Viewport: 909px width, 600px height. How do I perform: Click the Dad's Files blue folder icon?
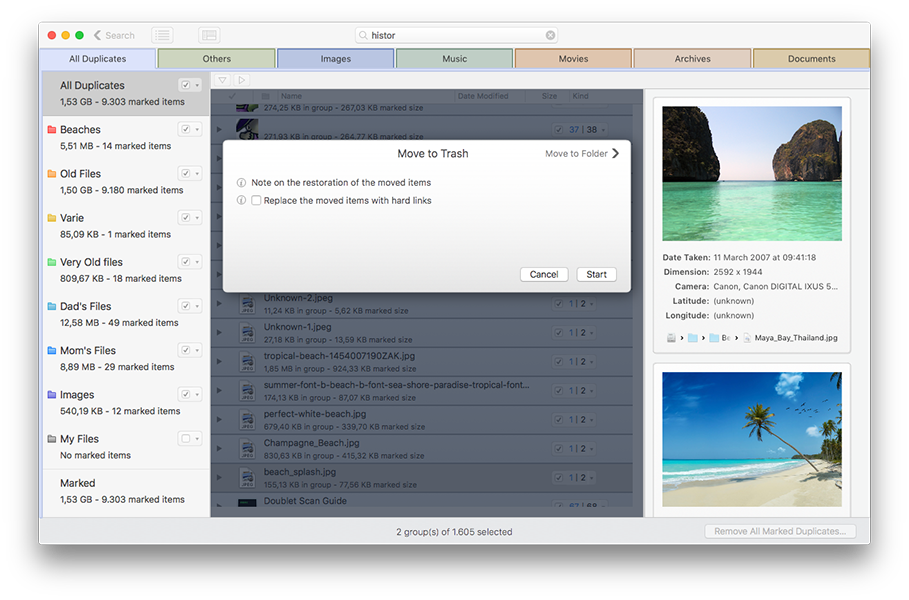point(52,306)
